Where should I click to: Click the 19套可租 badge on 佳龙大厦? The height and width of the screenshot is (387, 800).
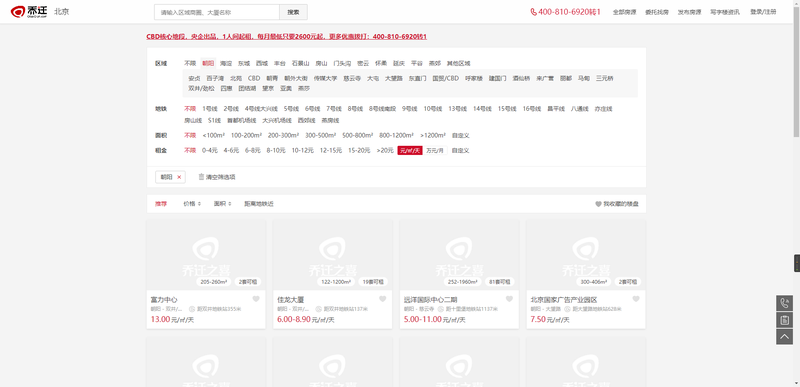click(x=374, y=281)
